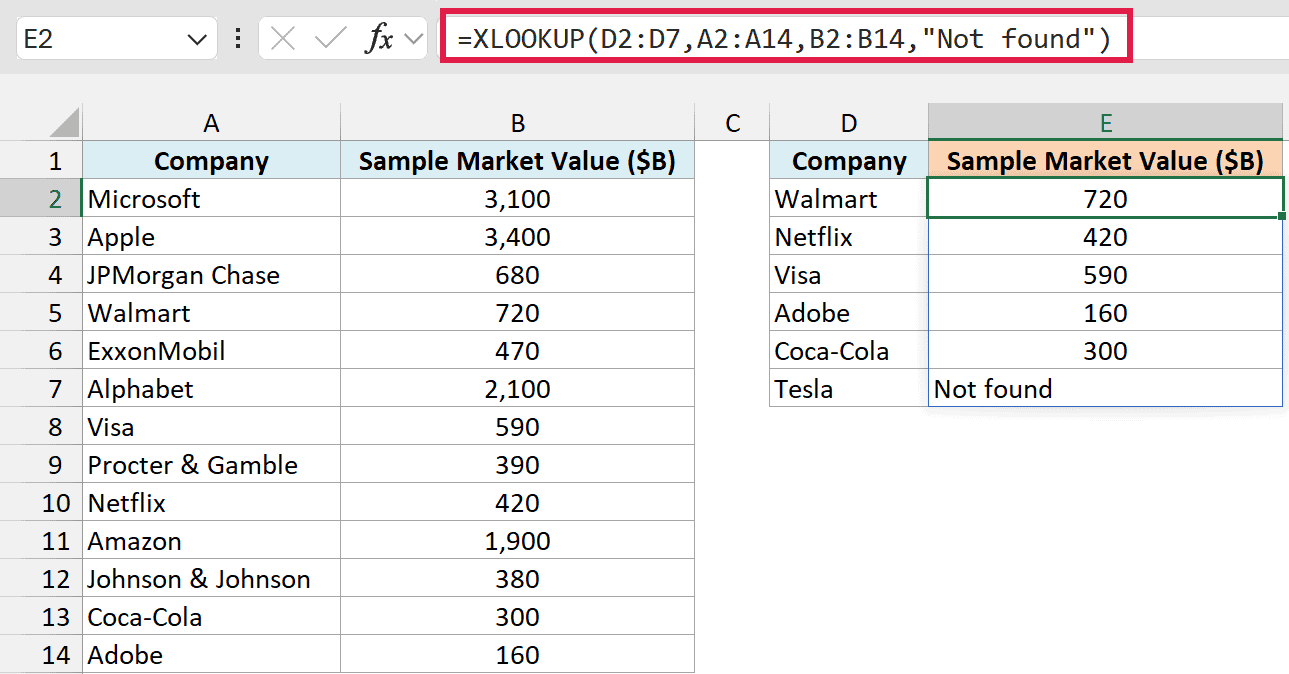
Task: Click the JPMorgan Chase cell
Action: [211, 275]
